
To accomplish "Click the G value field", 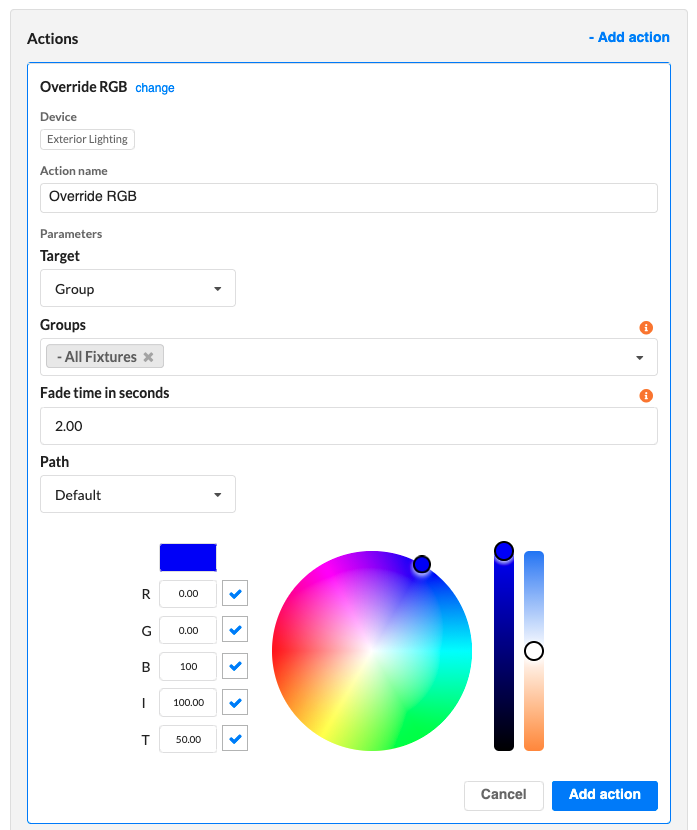I will click(188, 630).
